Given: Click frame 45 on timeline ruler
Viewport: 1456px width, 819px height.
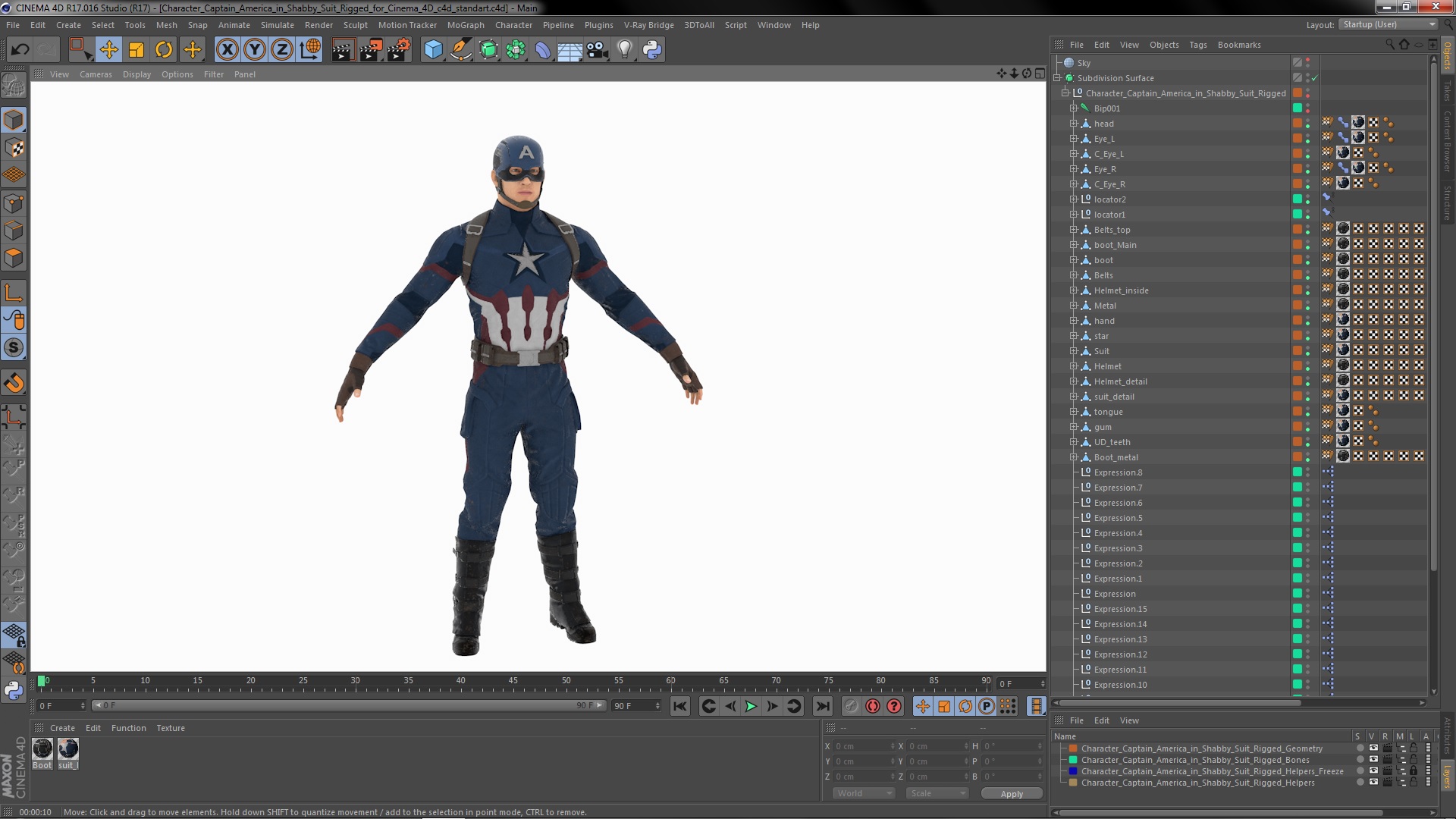Looking at the screenshot, I should click(x=513, y=682).
